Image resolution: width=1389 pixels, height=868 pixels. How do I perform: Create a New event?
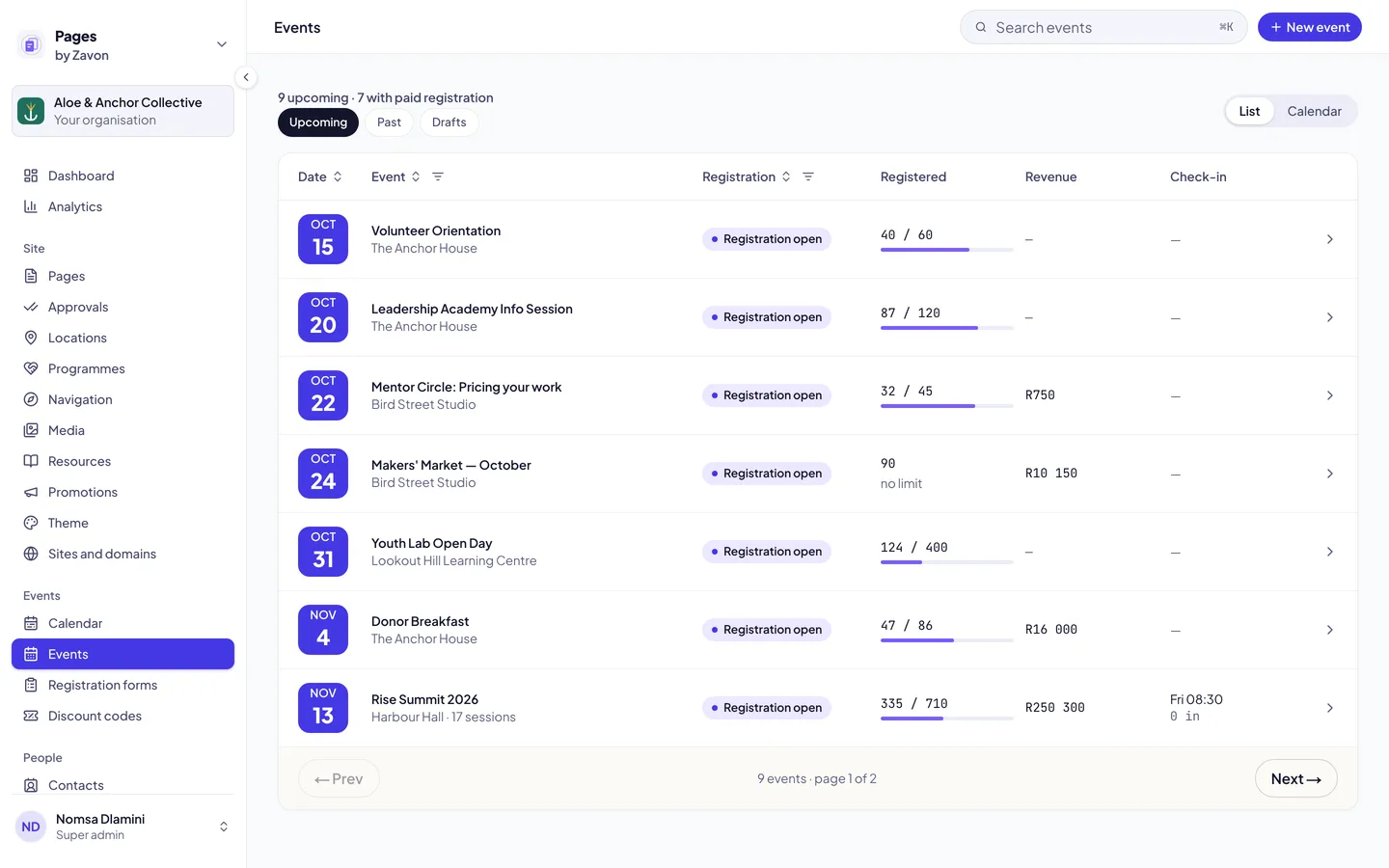coord(1309,27)
